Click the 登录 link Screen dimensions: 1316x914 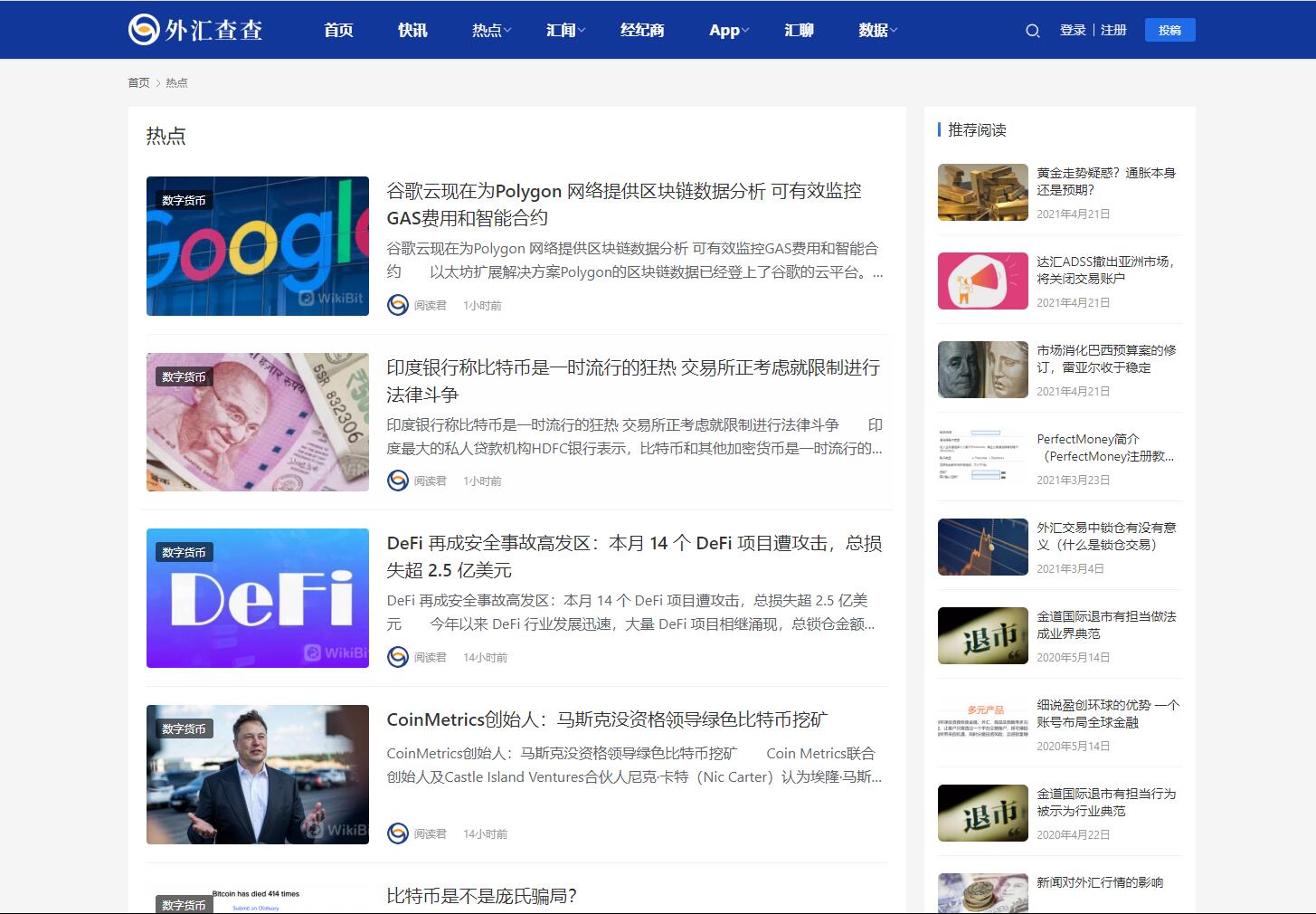click(x=1073, y=30)
